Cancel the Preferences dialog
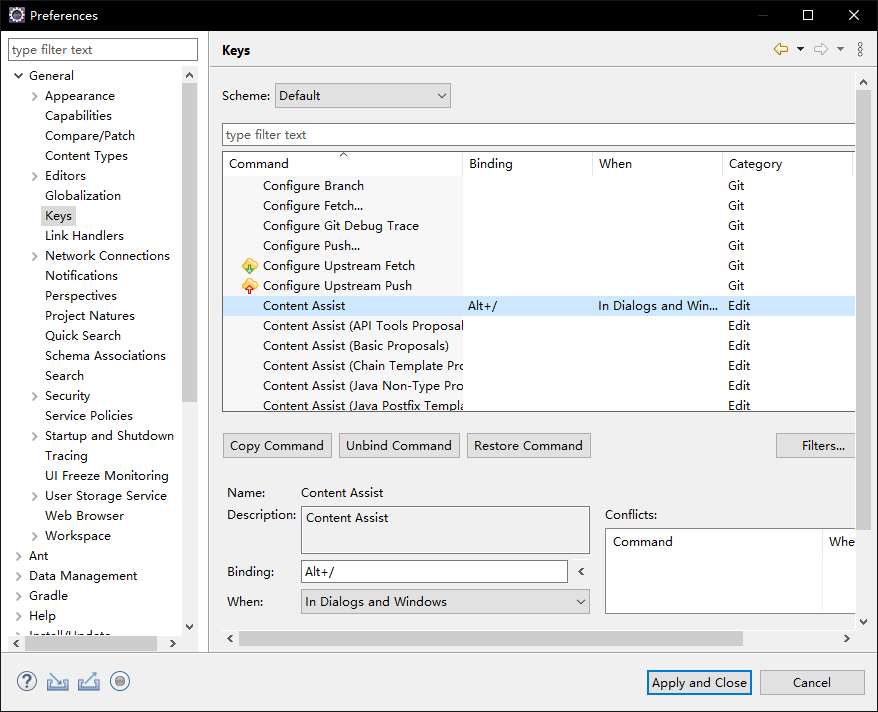Screen dimensions: 878x712 click(x=812, y=682)
